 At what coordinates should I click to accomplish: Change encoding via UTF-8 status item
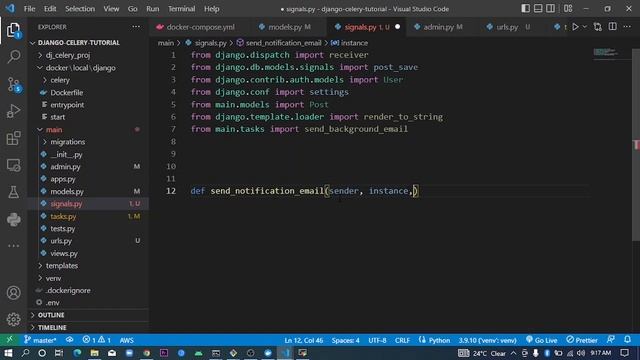point(377,340)
